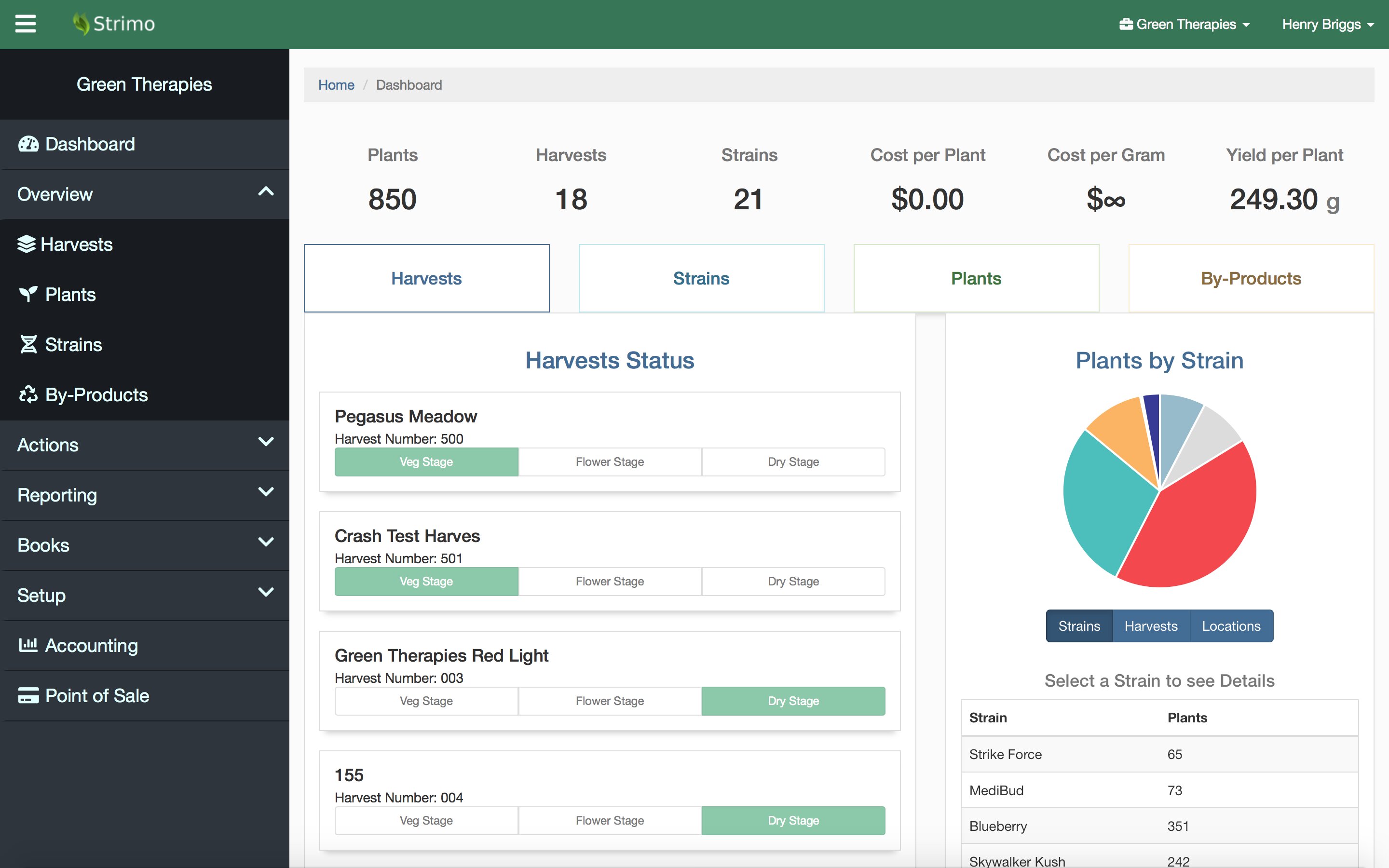Toggle chart view to Harvests
This screenshot has height=868, width=1389.
(1150, 626)
